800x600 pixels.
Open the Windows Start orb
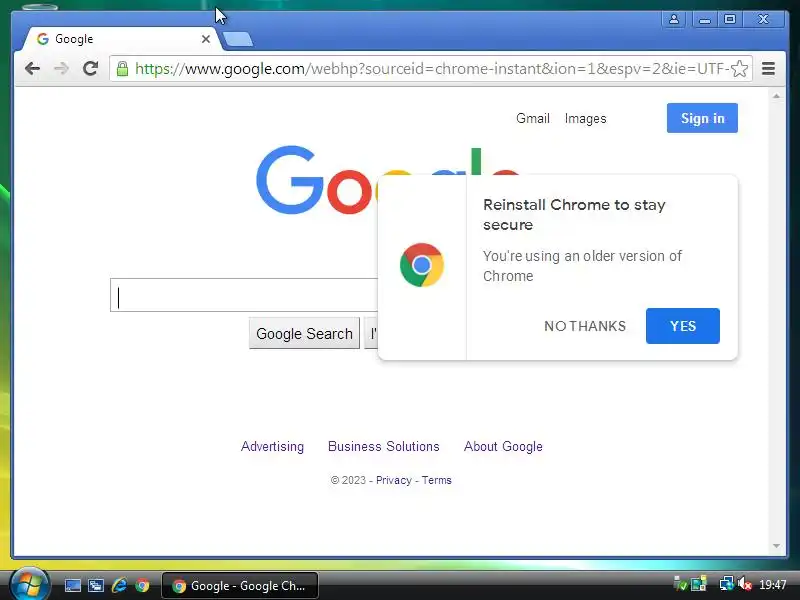coord(30,584)
